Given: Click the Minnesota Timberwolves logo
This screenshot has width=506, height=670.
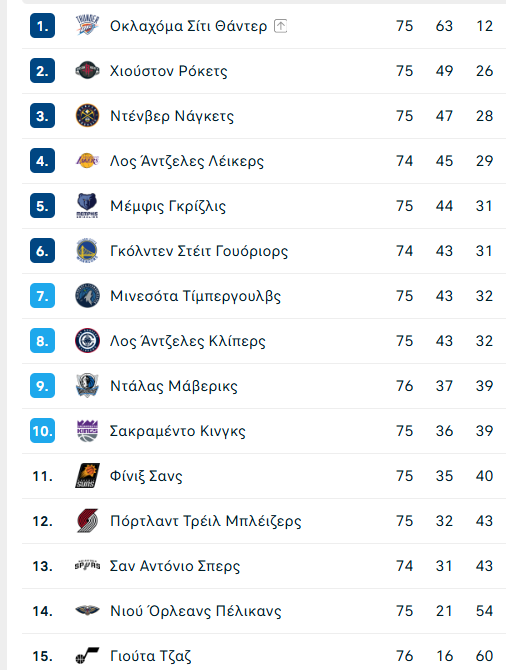Looking at the screenshot, I should click(x=87, y=296).
